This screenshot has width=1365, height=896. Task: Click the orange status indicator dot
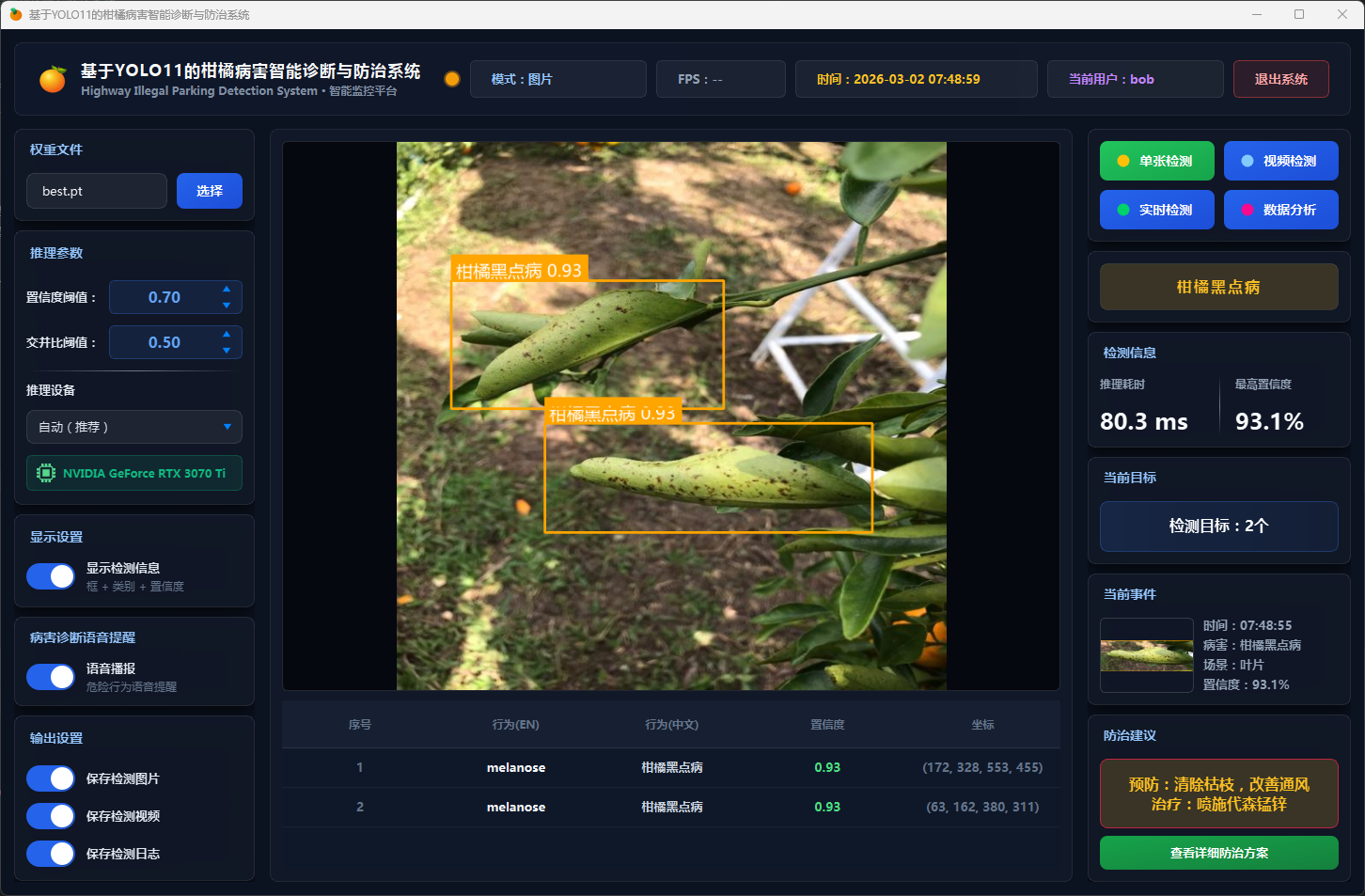[452, 79]
